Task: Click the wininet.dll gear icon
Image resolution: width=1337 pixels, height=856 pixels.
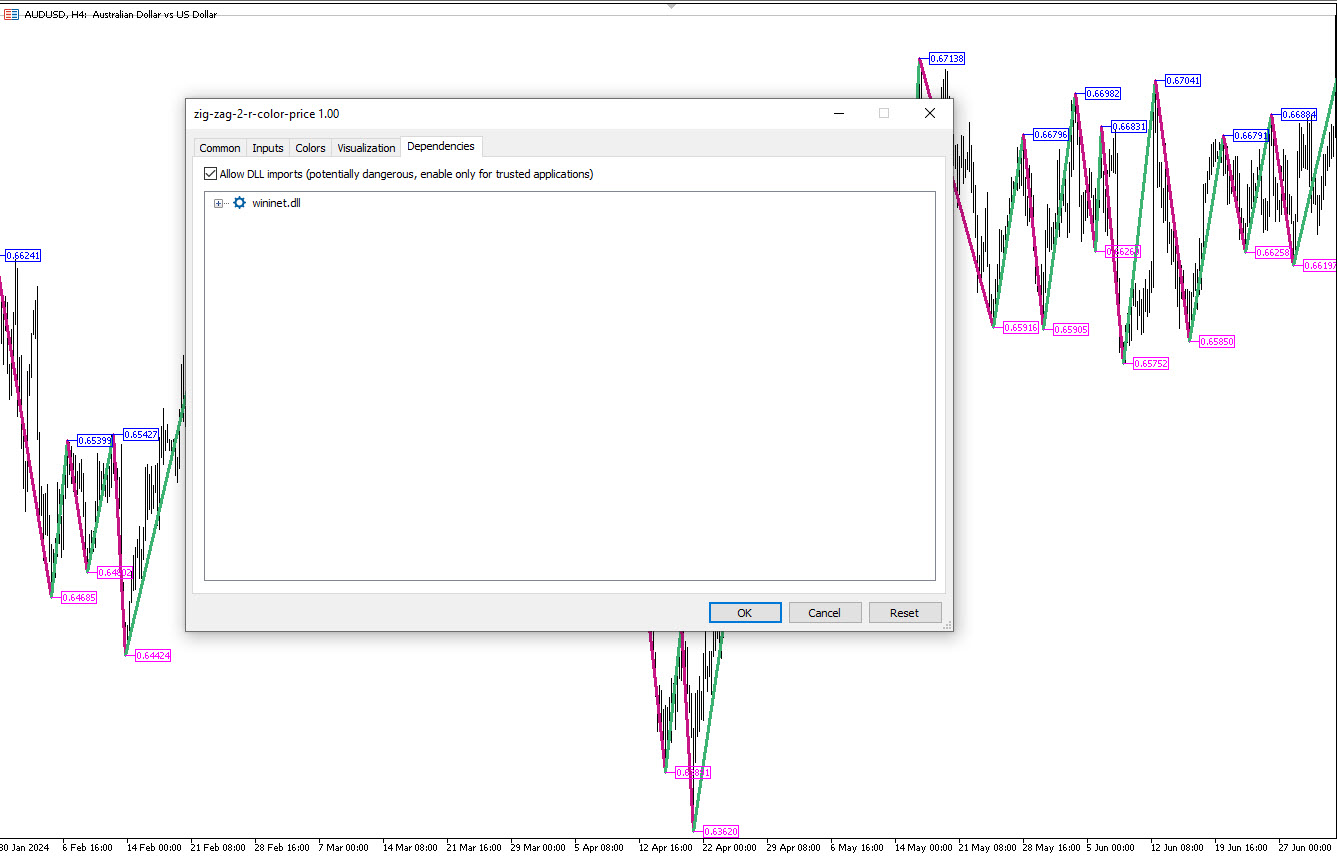Action: pyautogui.click(x=239, y=203)
